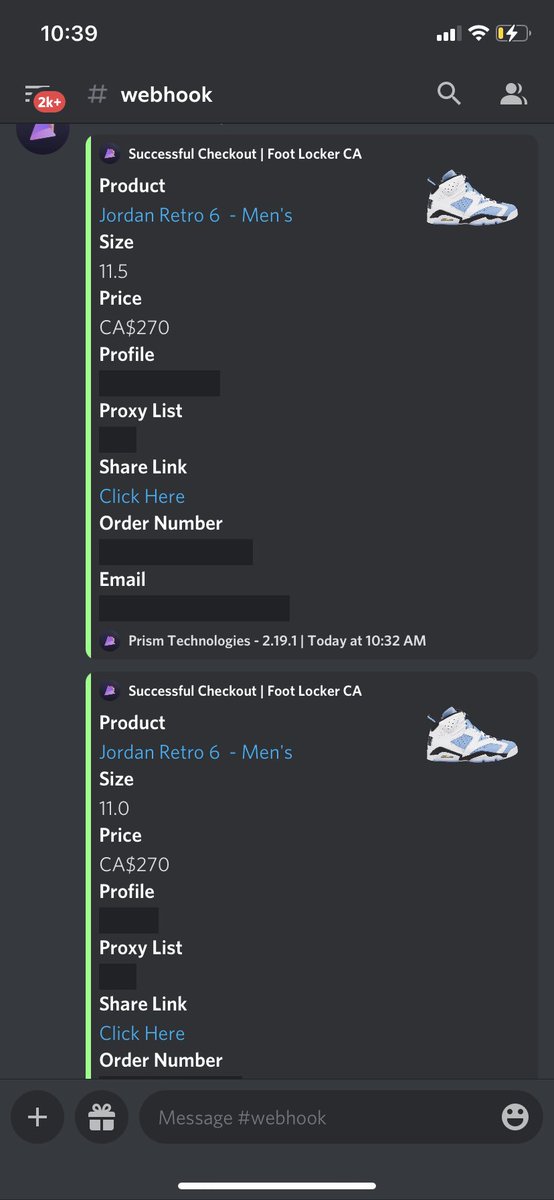Image resolution: width=554 pixels, height=1200 pixels.
Task: Open the emoji picker smiley
Action: pyautogui.click(x=515, y=1117)
